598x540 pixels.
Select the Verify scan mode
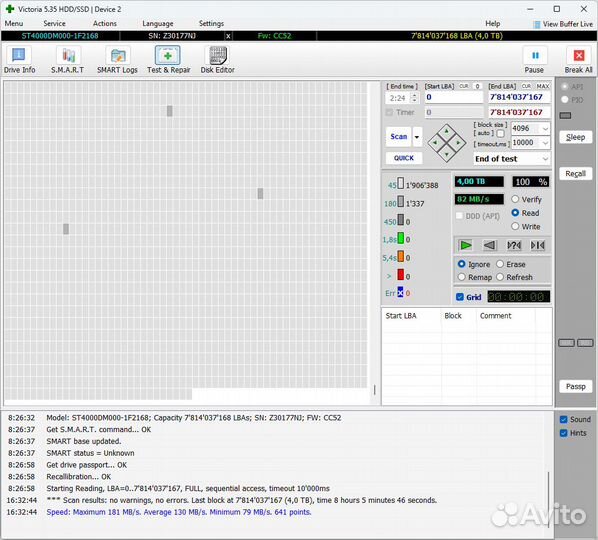tap(526, 199)
